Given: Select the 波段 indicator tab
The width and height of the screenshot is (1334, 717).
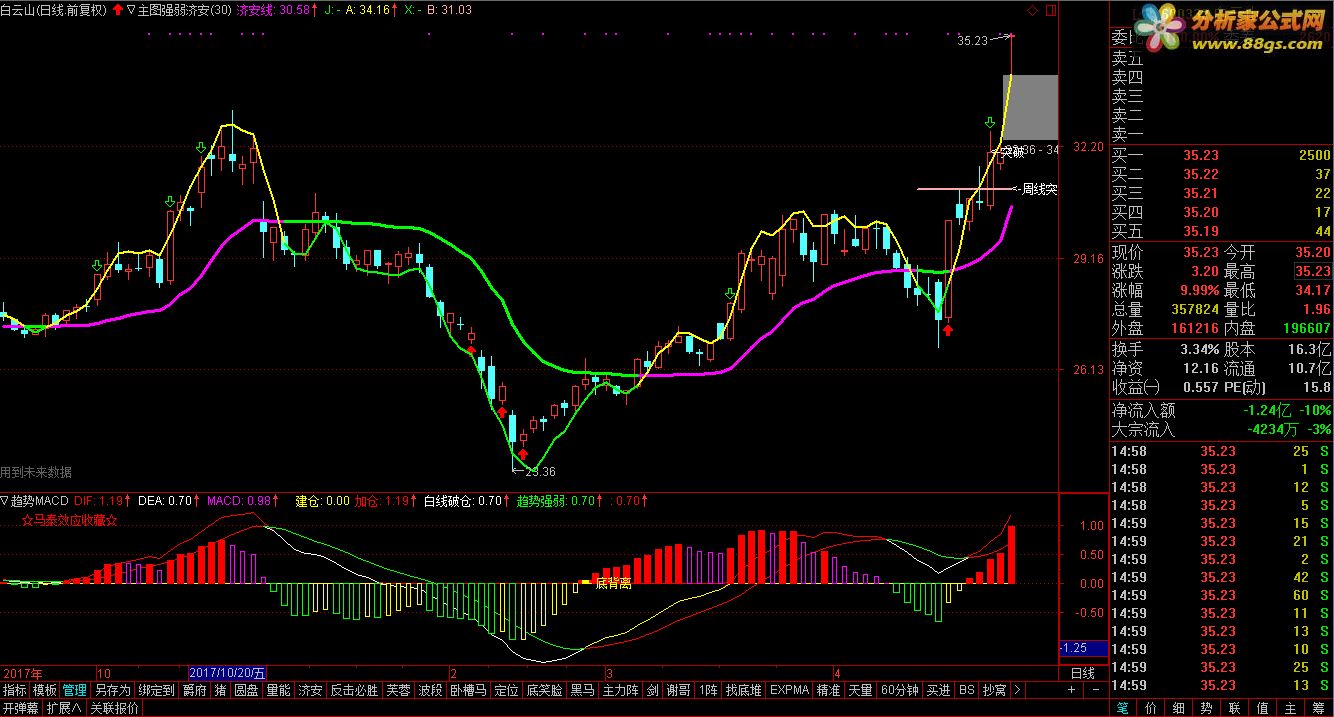Looking at the screenshot, I should [431, 690].
